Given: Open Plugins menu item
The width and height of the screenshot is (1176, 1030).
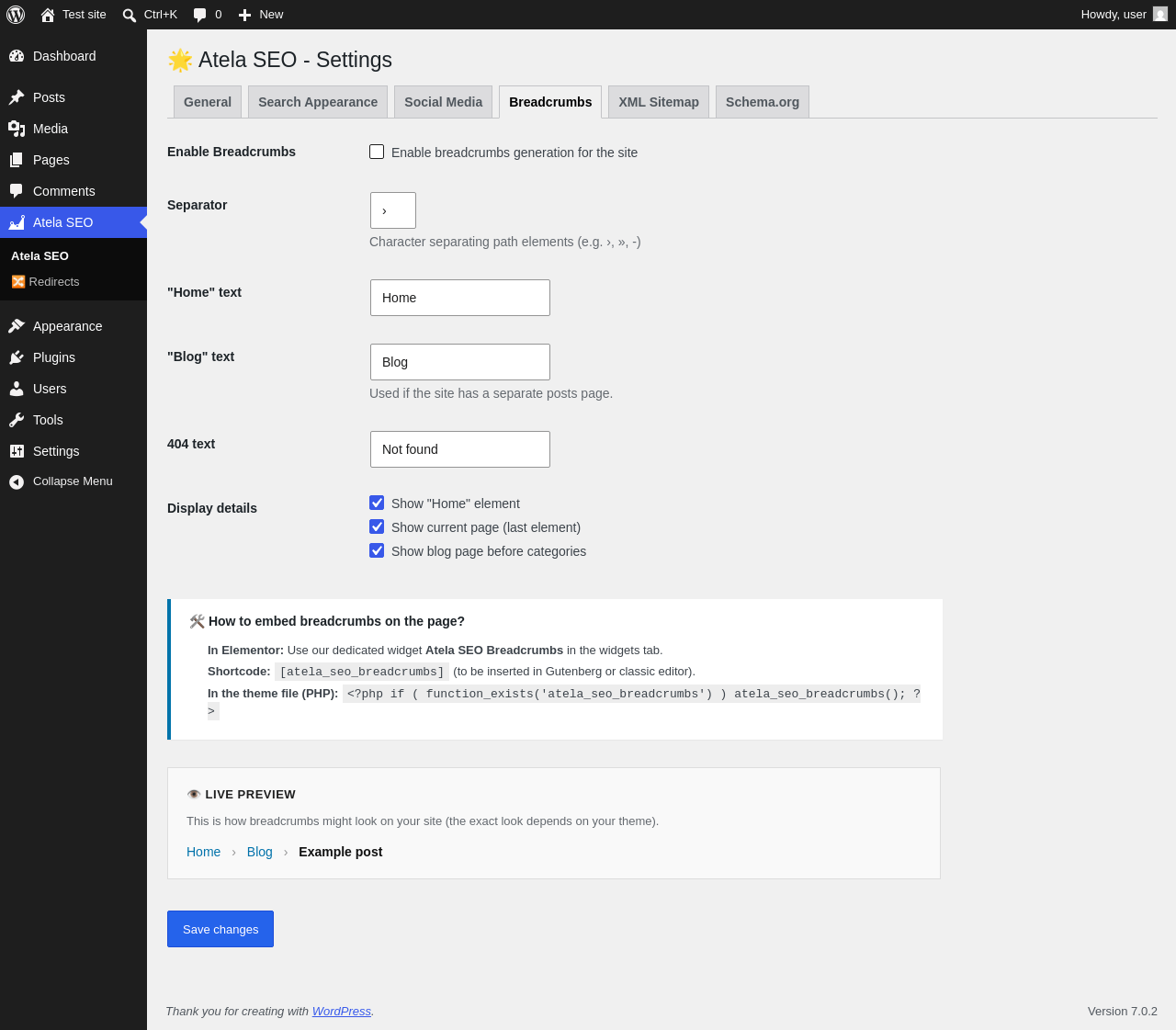Looking at the screenshot, I should [x=73, y=357].
